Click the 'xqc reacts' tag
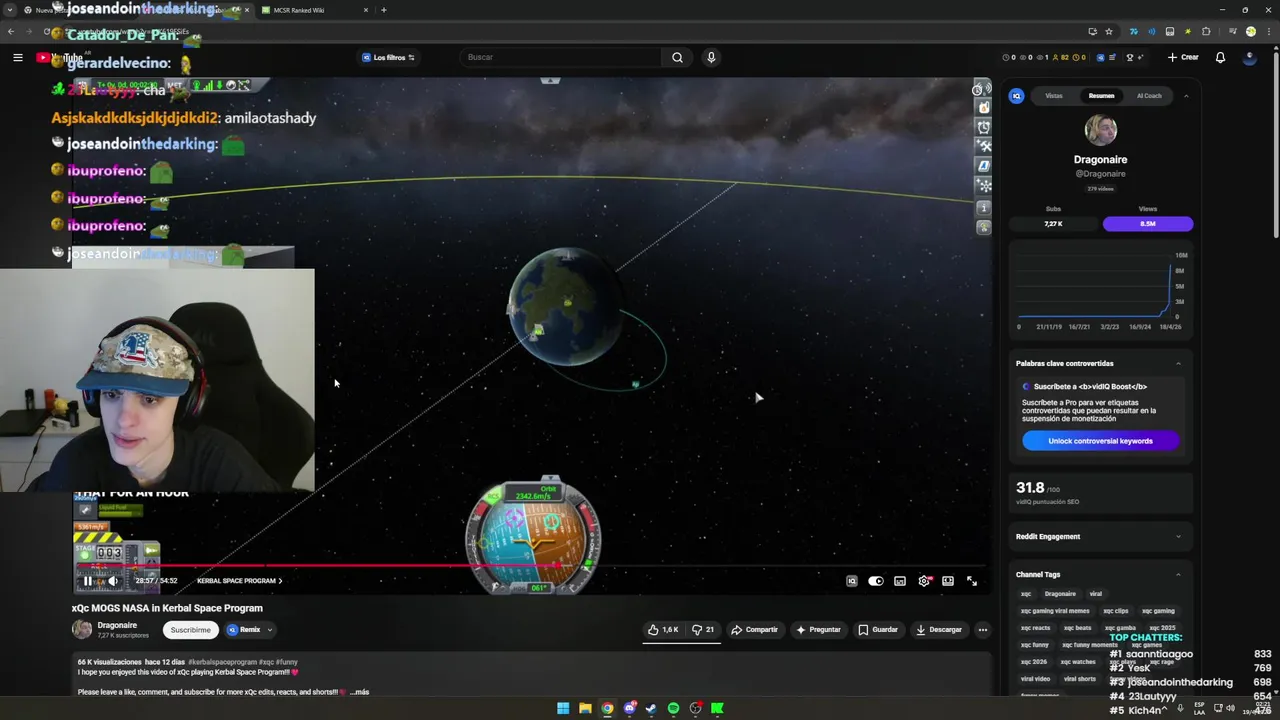Image resolution: width=1280 pixels, height=720 pixels. (x=1035, y=628)
